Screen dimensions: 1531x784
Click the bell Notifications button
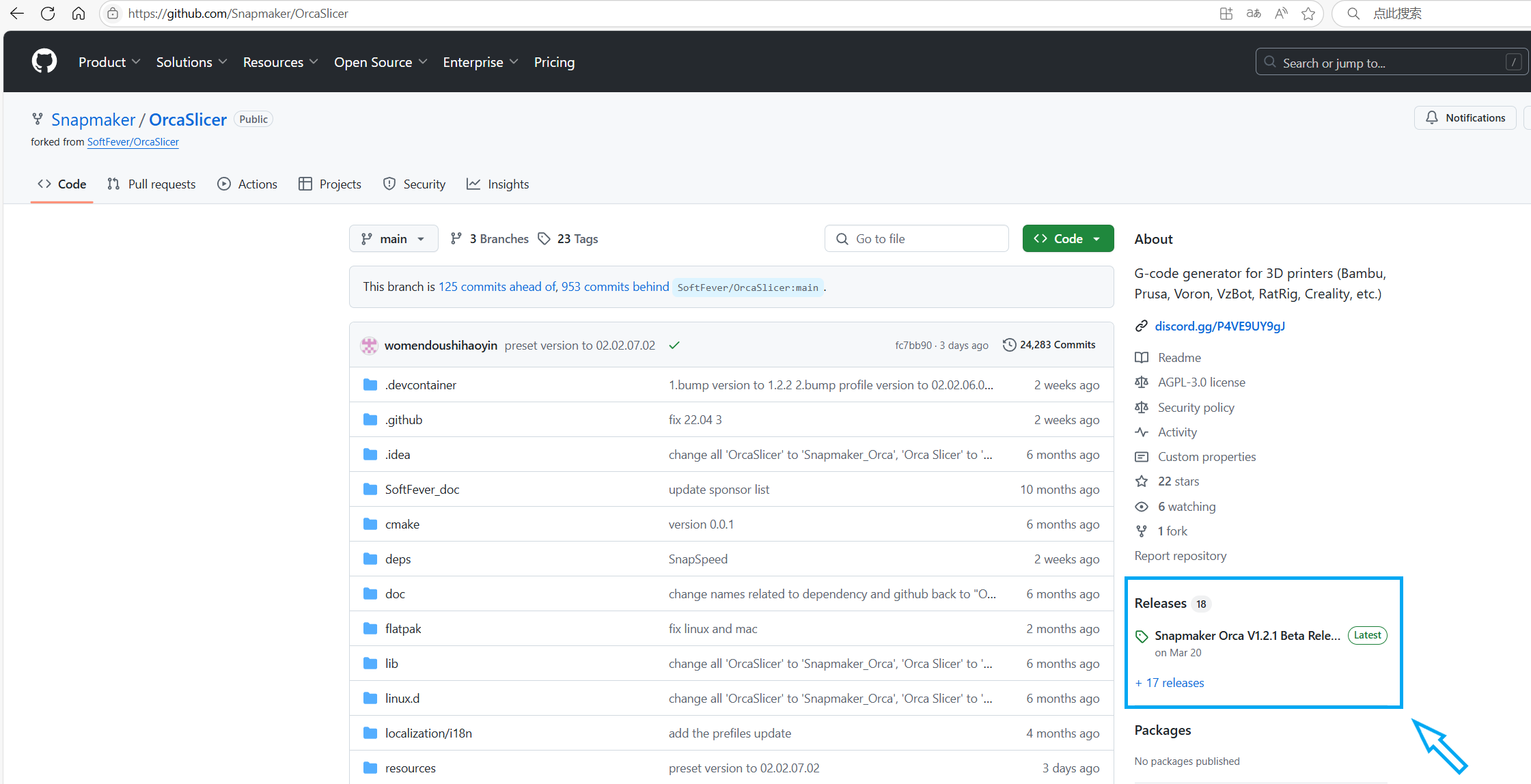tap(1465, 117)
